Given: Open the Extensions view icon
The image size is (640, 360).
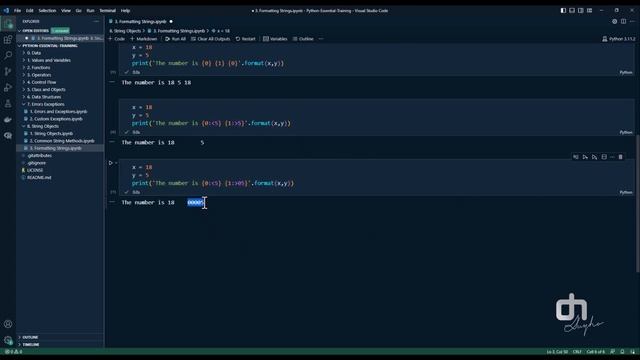Looking at the screenshot, I should (x=8, y=40).
